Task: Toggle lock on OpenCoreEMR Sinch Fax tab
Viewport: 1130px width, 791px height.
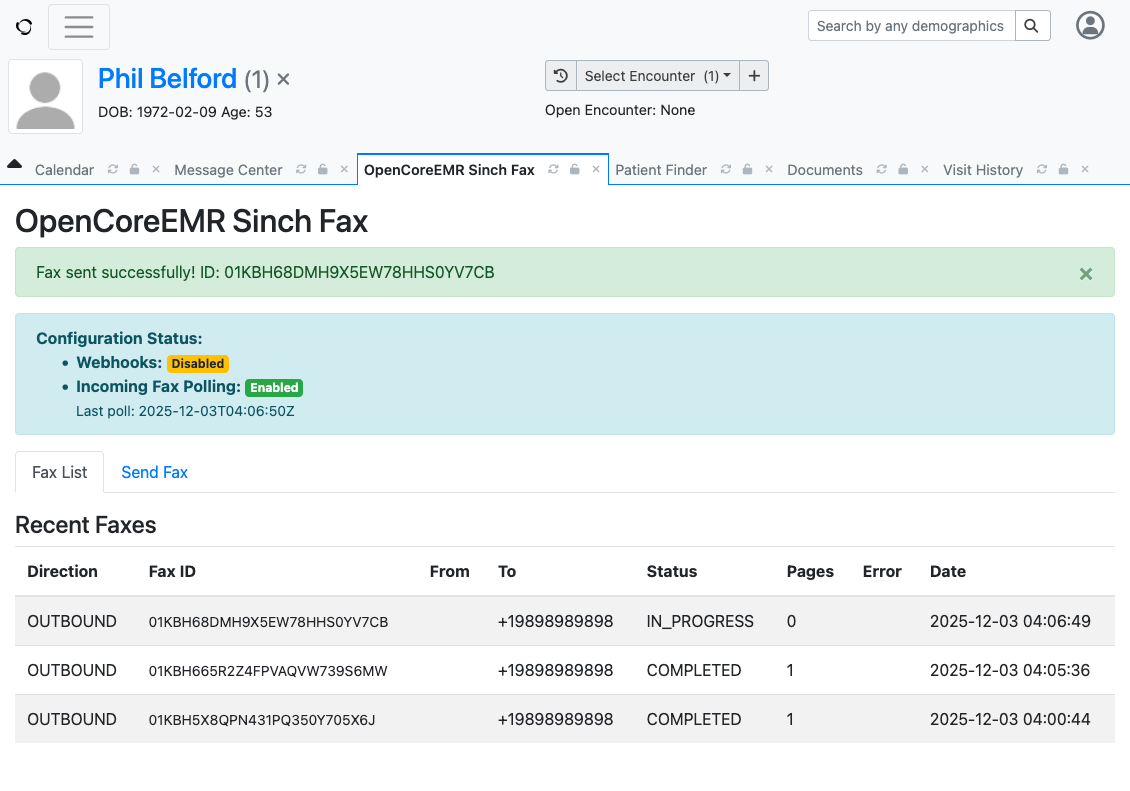Action: tap(575, 170)
